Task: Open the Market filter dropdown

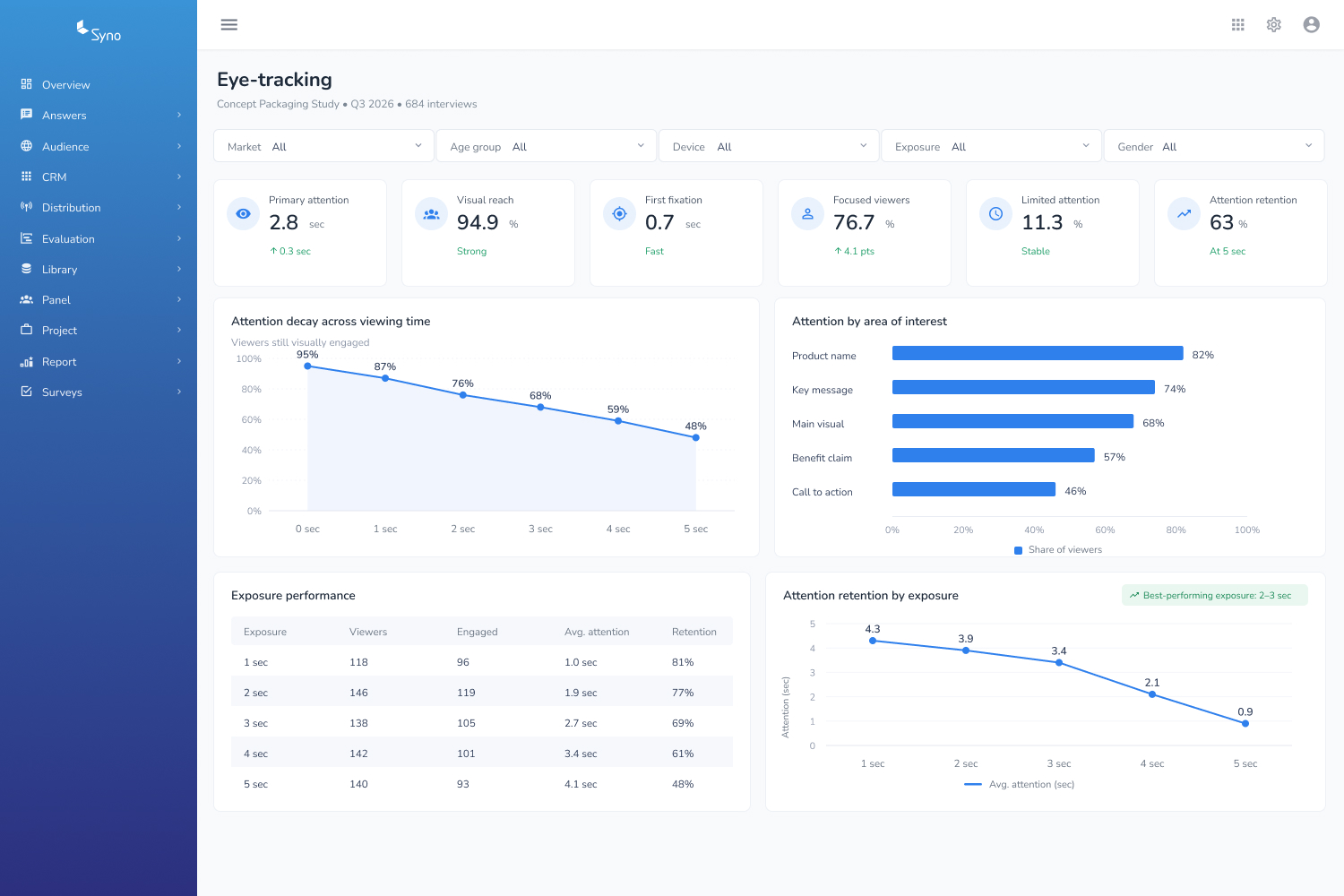Action: click(323, 146)
